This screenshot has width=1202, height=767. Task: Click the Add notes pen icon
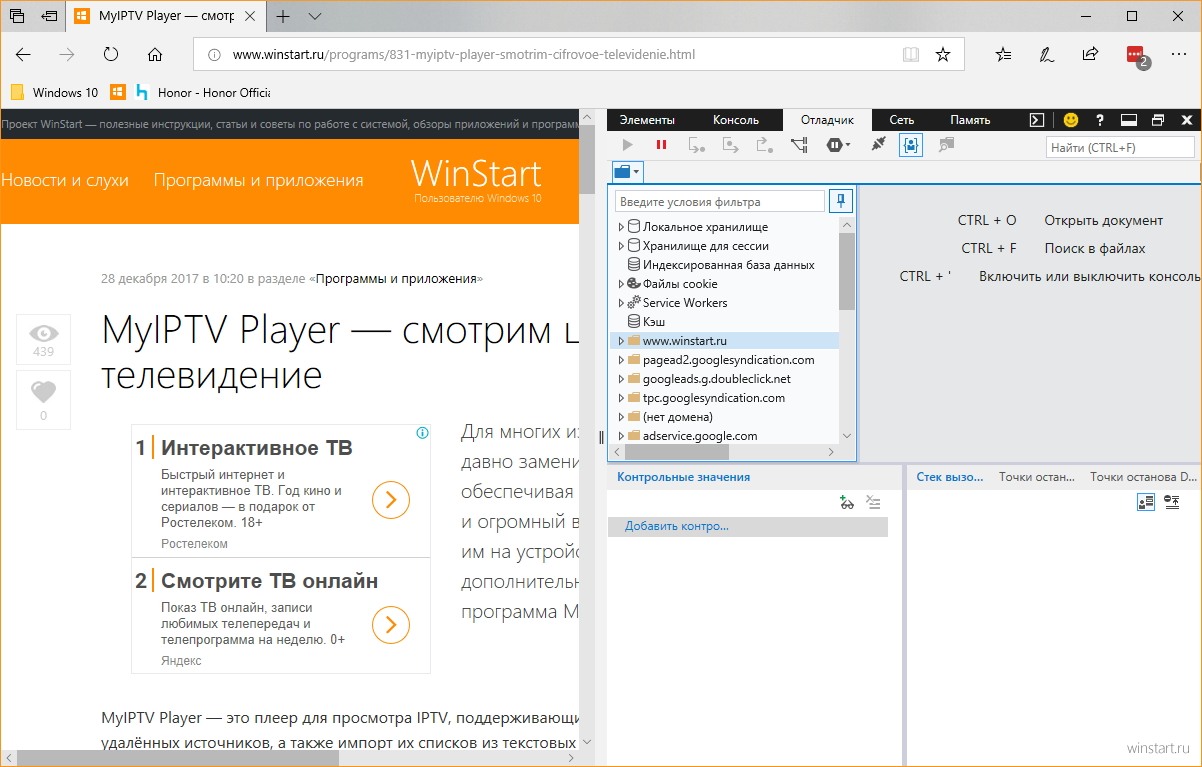[x=1047, y=55]
